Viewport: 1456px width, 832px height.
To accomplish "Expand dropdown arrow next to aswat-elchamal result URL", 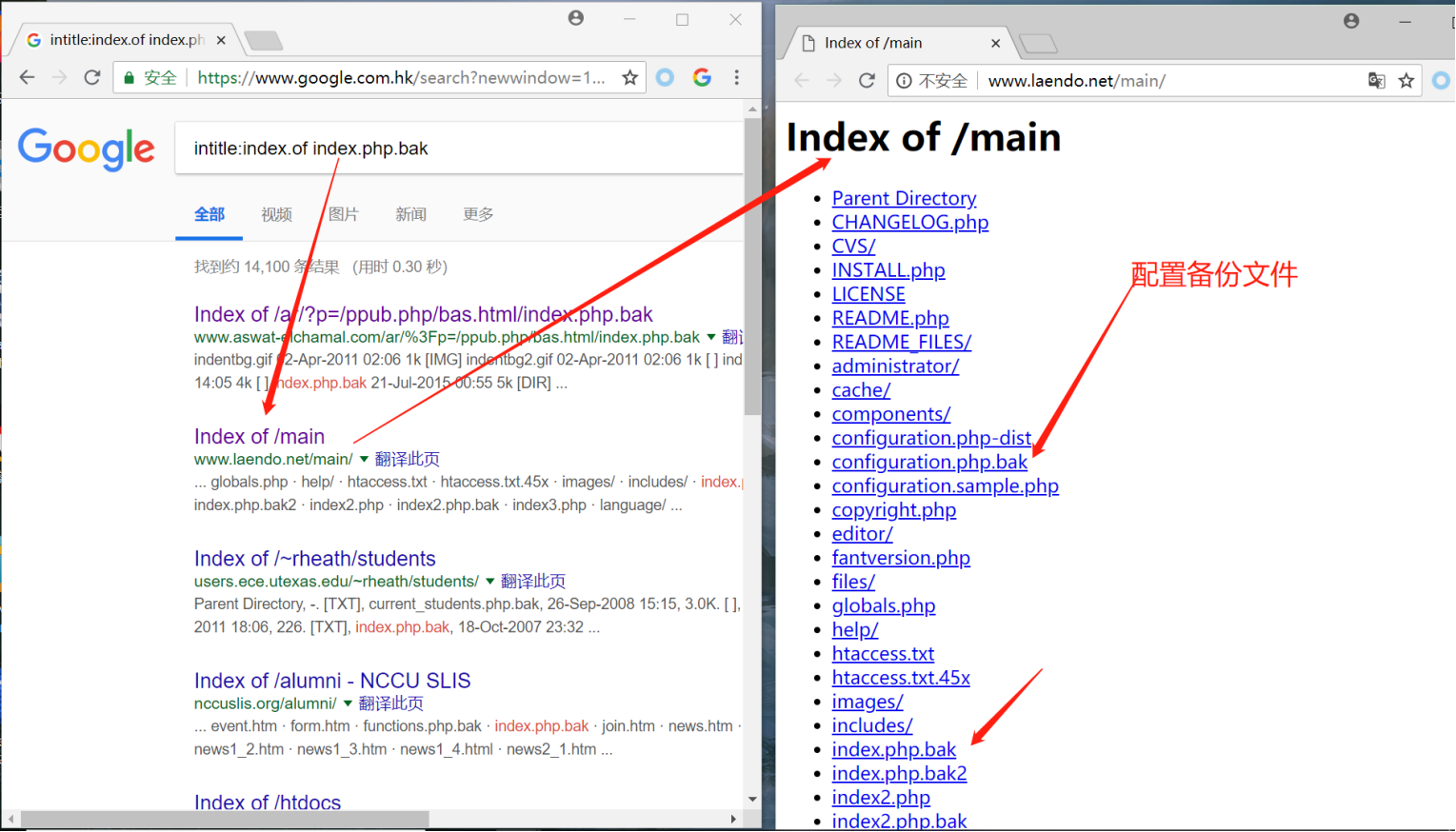I will (710, 337).
